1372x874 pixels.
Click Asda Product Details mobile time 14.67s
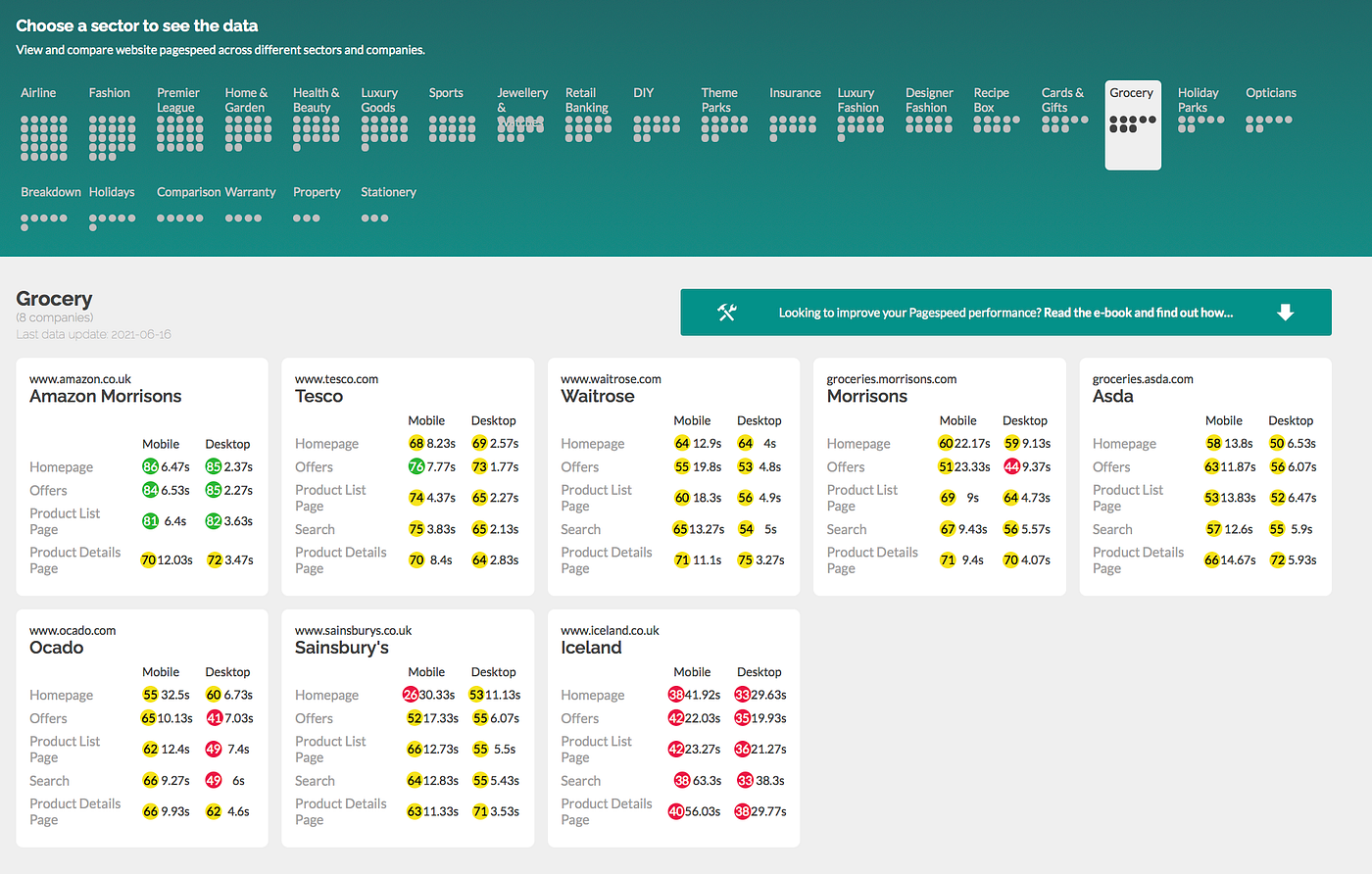coord(1238,560)
